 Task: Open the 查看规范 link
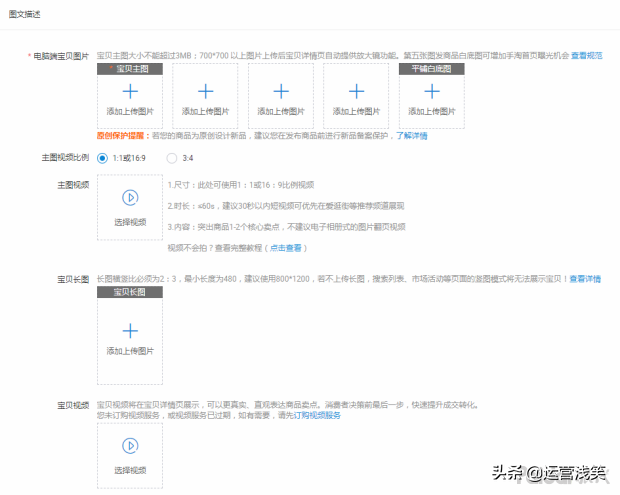point(586,56)
